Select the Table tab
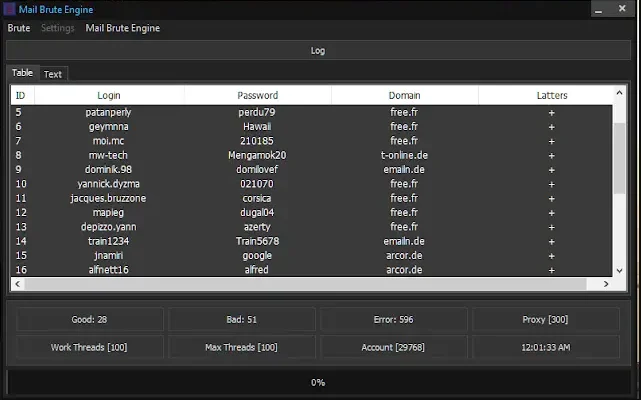The height and width of the screenshot is (400, 641). click(22, 73)
